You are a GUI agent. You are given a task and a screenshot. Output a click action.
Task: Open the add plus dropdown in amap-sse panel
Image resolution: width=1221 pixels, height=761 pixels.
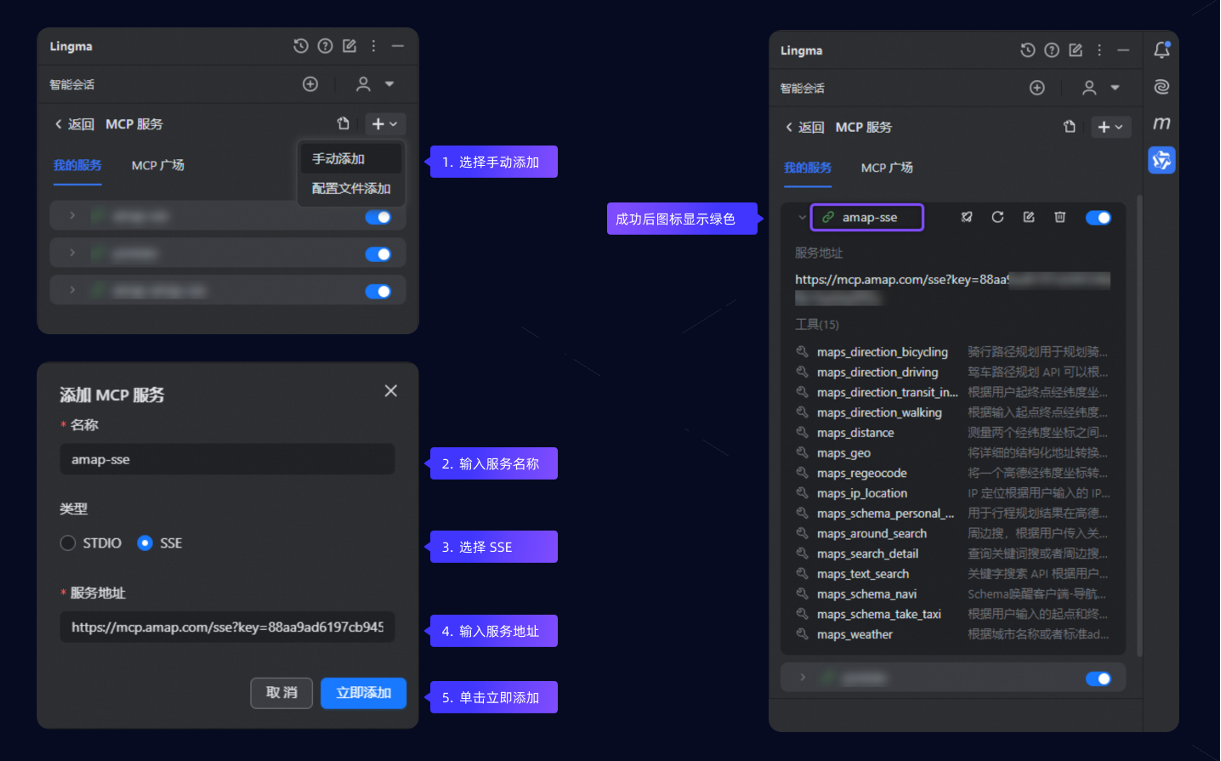[1111, 127]
